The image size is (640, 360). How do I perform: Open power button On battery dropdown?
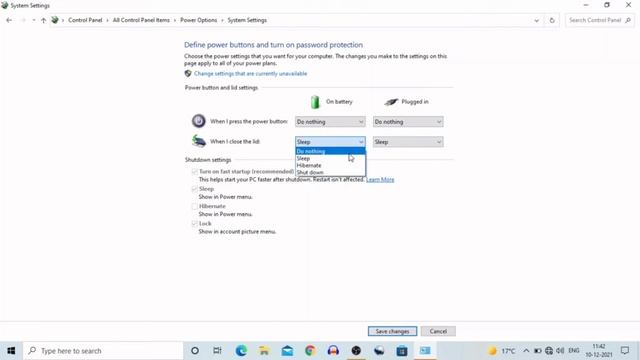pyautogui.click(x=330, y=122)
